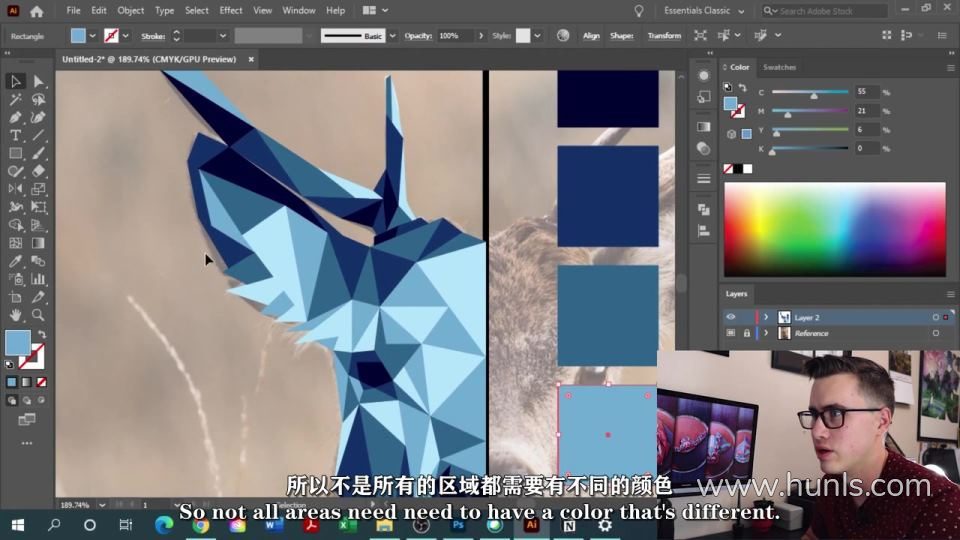Open the Window menu
This screenshot has height=540, width=960.
coord(299,10)
